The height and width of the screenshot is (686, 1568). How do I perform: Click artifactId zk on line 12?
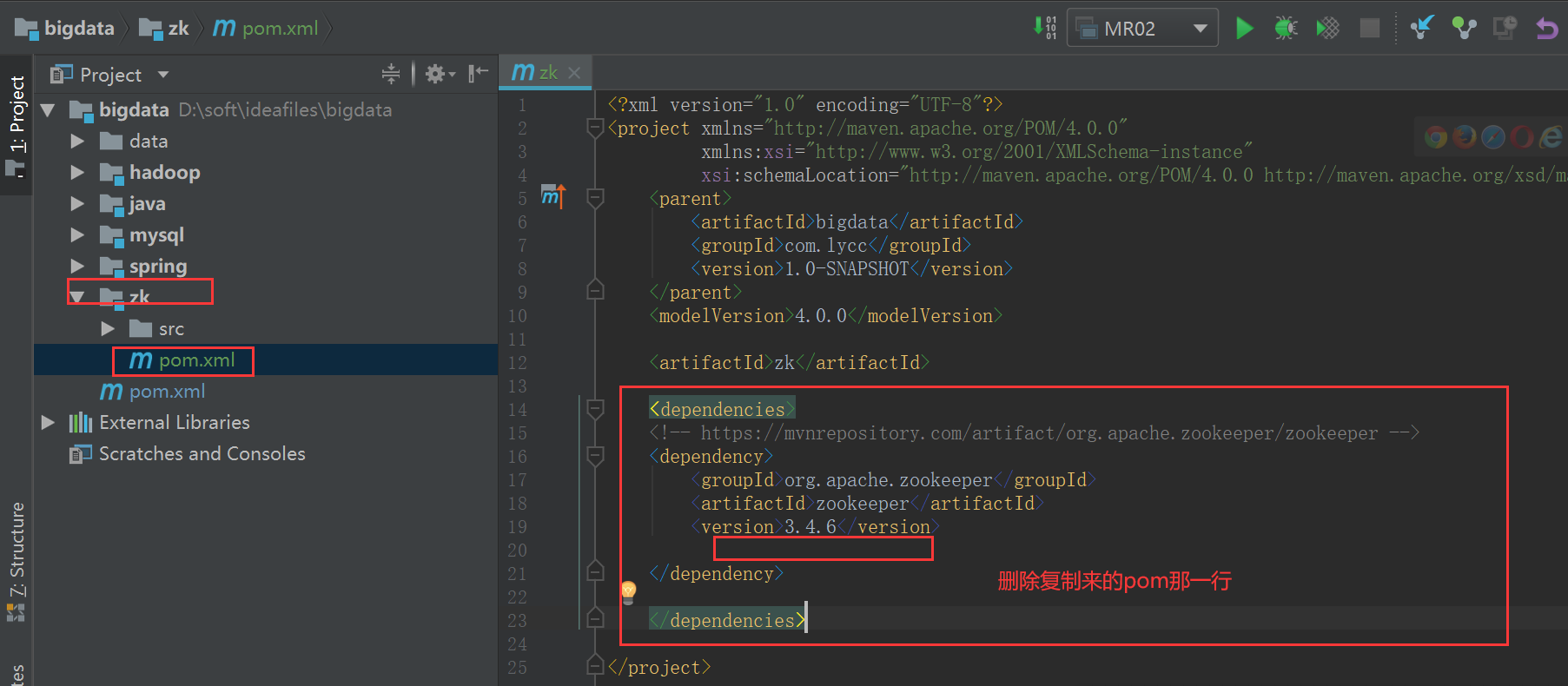[x=790, y=363]
